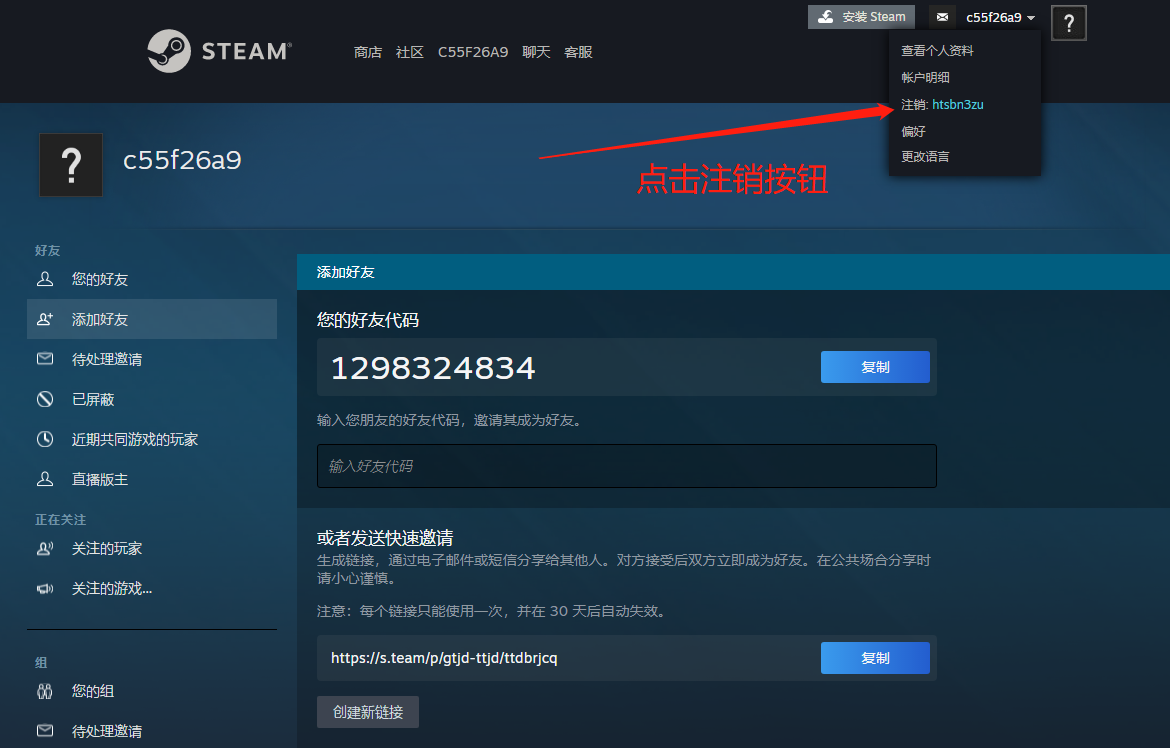The width and height of the screenshot is (1170, 748).
Task: Click the 关注的玩家 followed players icon
Action: 45,549
